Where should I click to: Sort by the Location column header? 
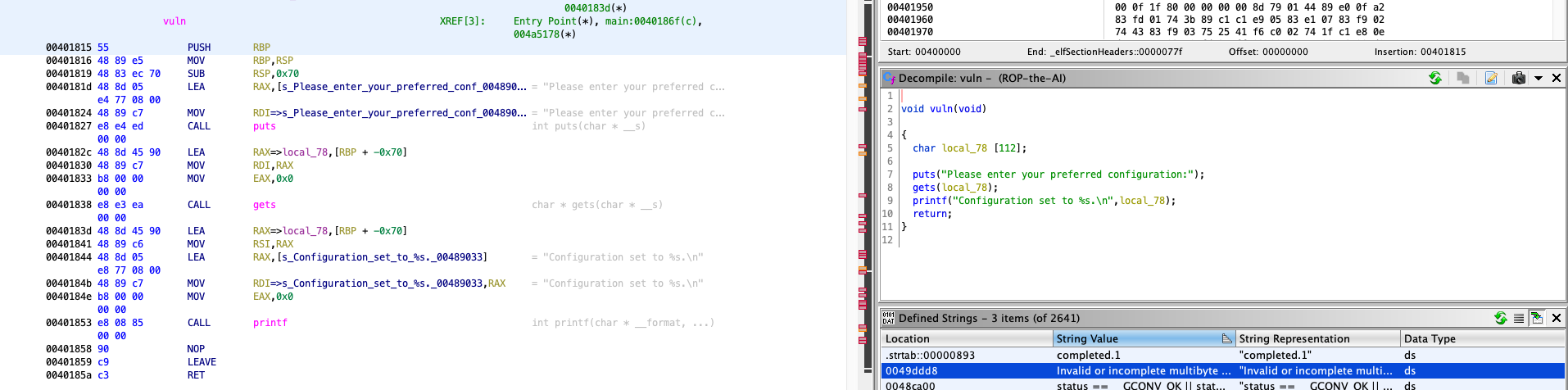(x=967, y=338)
